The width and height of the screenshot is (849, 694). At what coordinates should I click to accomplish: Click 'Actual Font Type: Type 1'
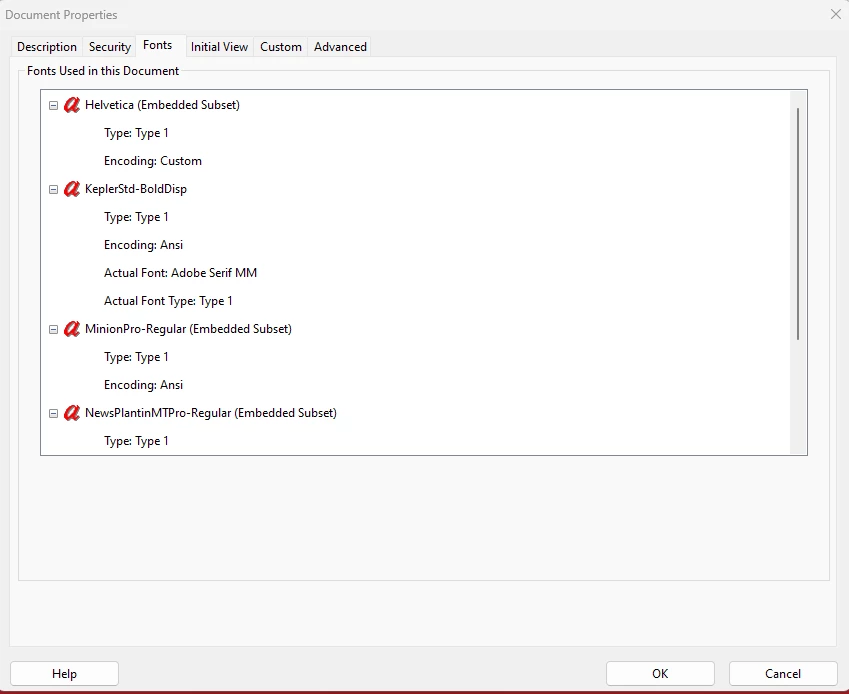point(168,301)
